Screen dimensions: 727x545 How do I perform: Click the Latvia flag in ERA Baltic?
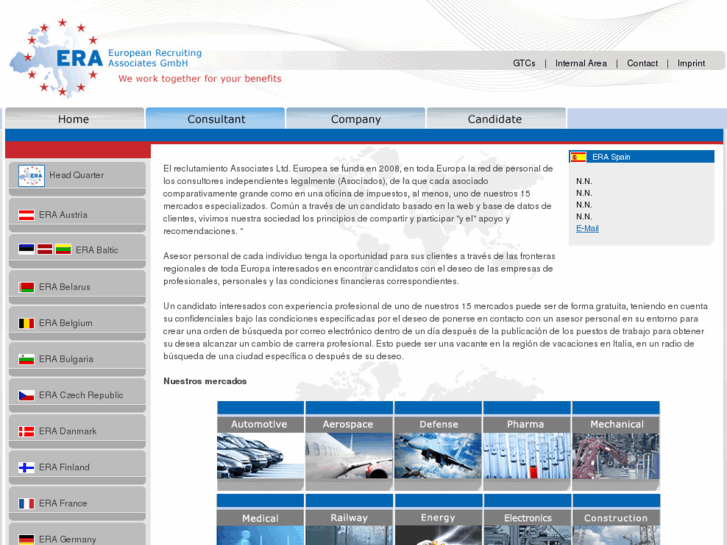pyautogui.click(x=45, y=250)
